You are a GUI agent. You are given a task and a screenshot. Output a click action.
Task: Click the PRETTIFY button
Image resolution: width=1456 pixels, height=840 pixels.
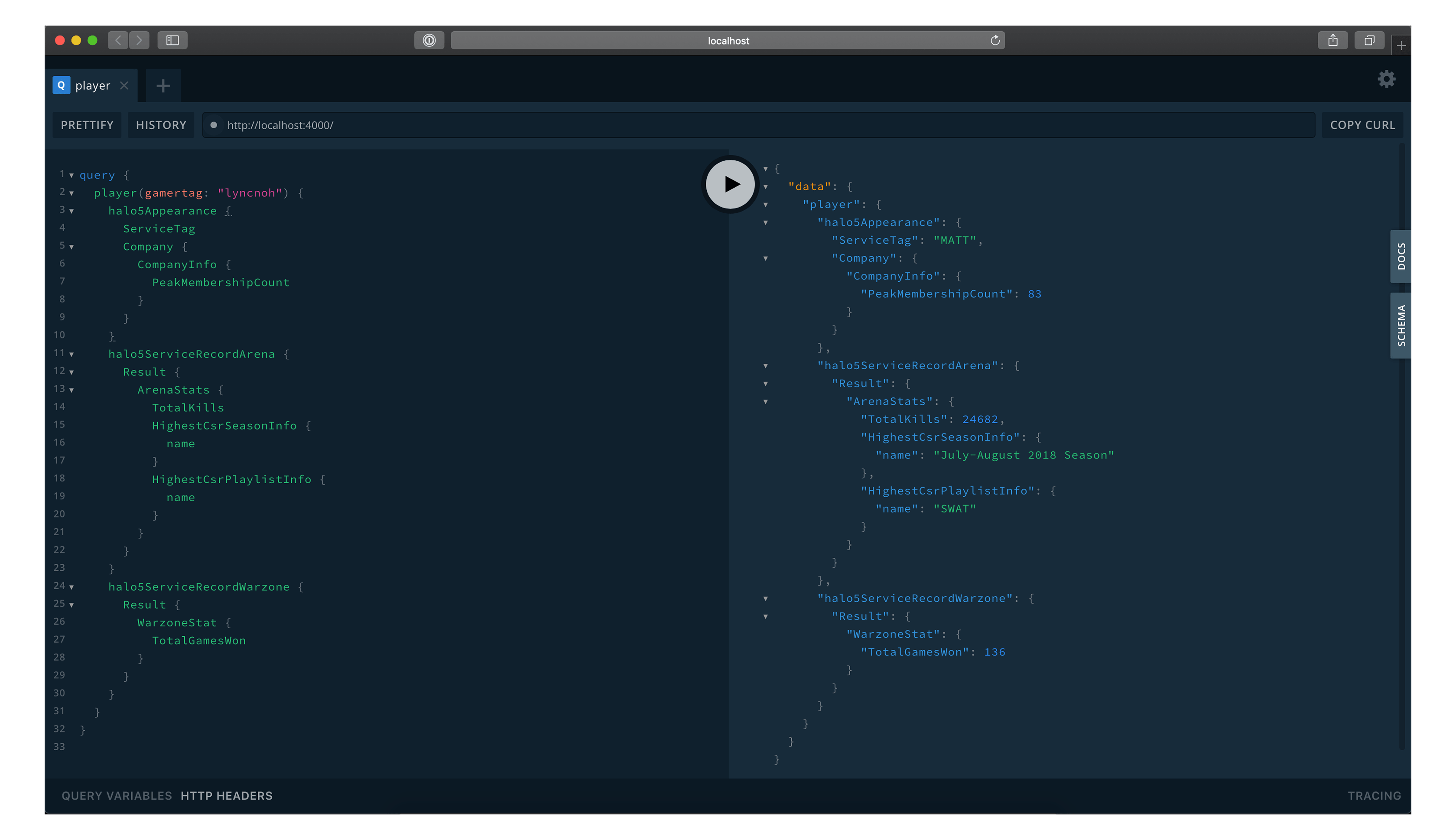(87, 125)
